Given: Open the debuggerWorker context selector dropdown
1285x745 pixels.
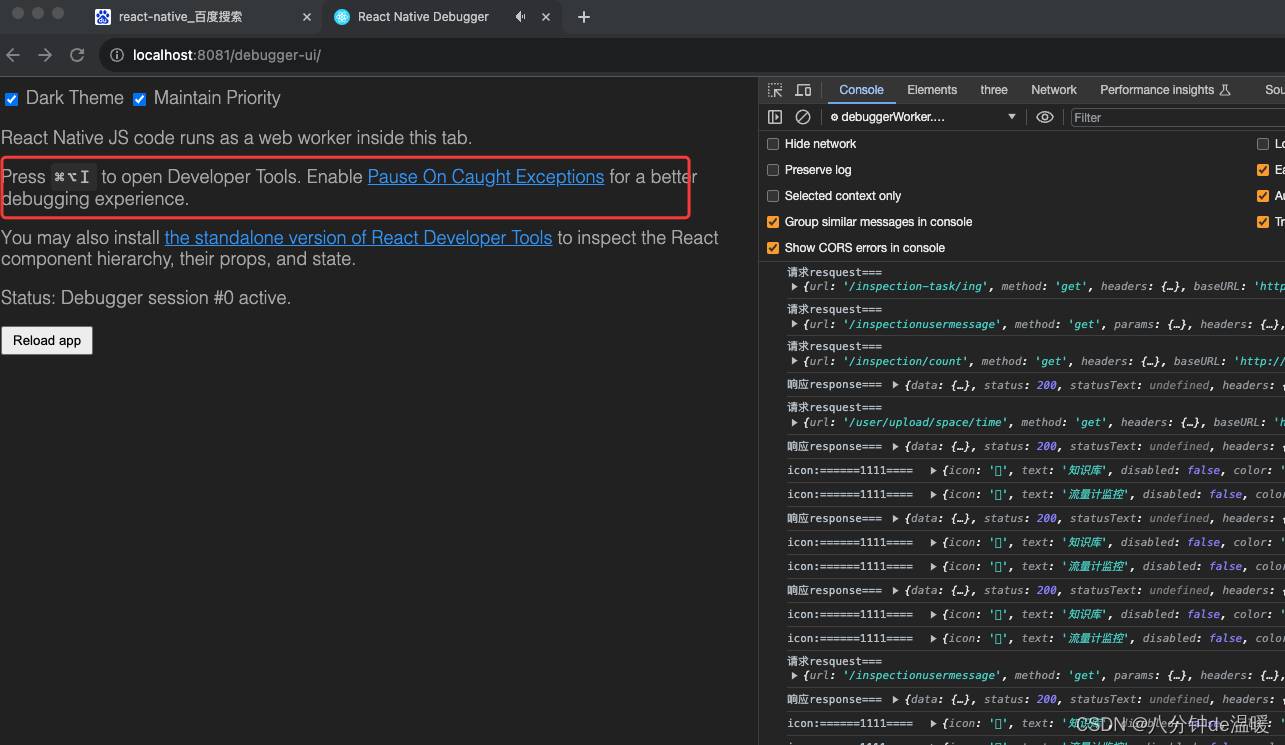Looking at the screenshot, I should 923,117.
